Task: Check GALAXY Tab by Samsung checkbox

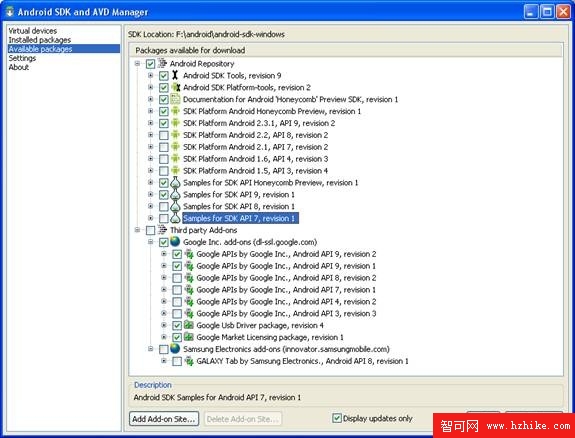Action: [x=177, y=361]
